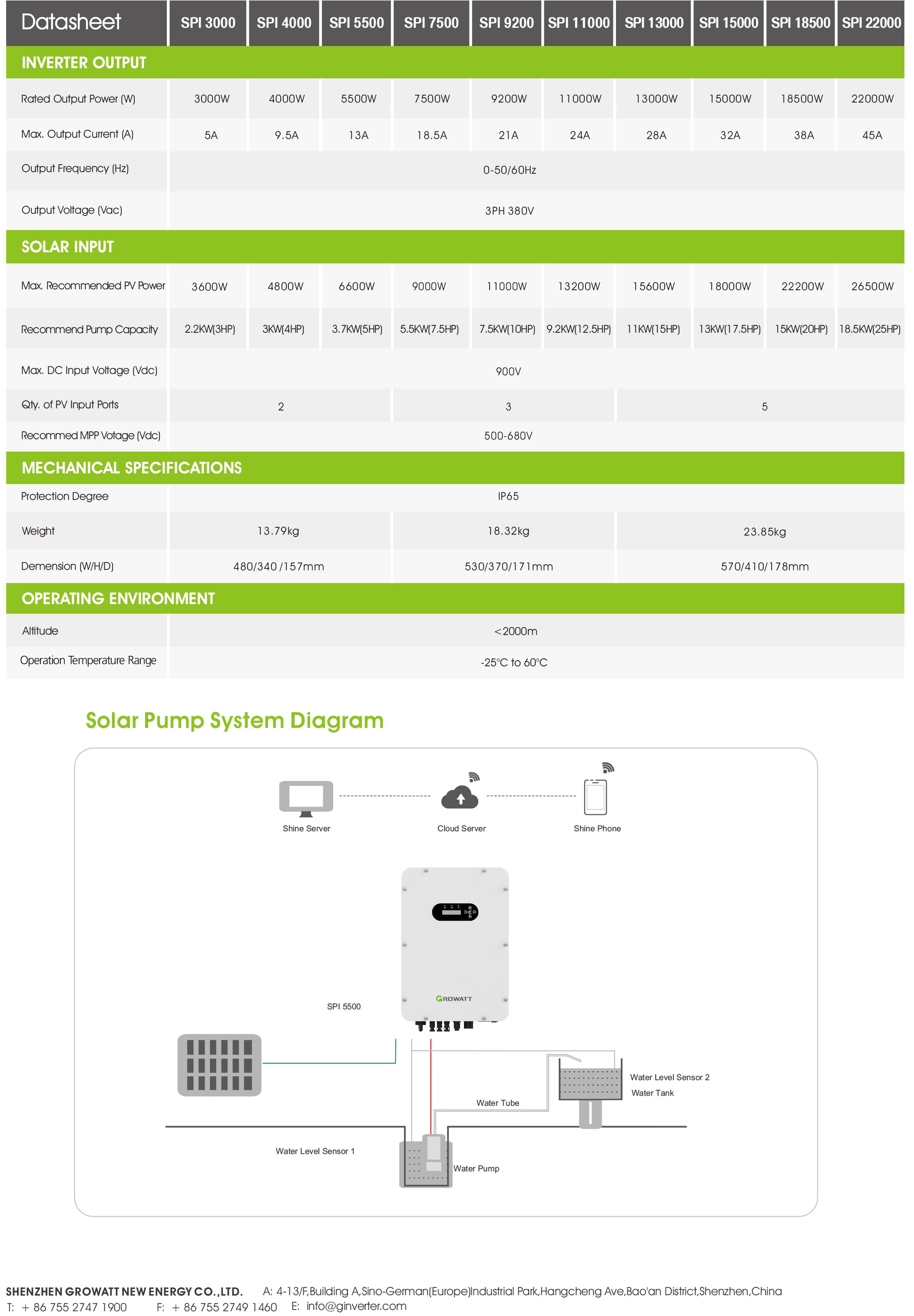Click the 900V max DC input value
Viewport: 914px width, 1316px height.
(x=508, y=371)
